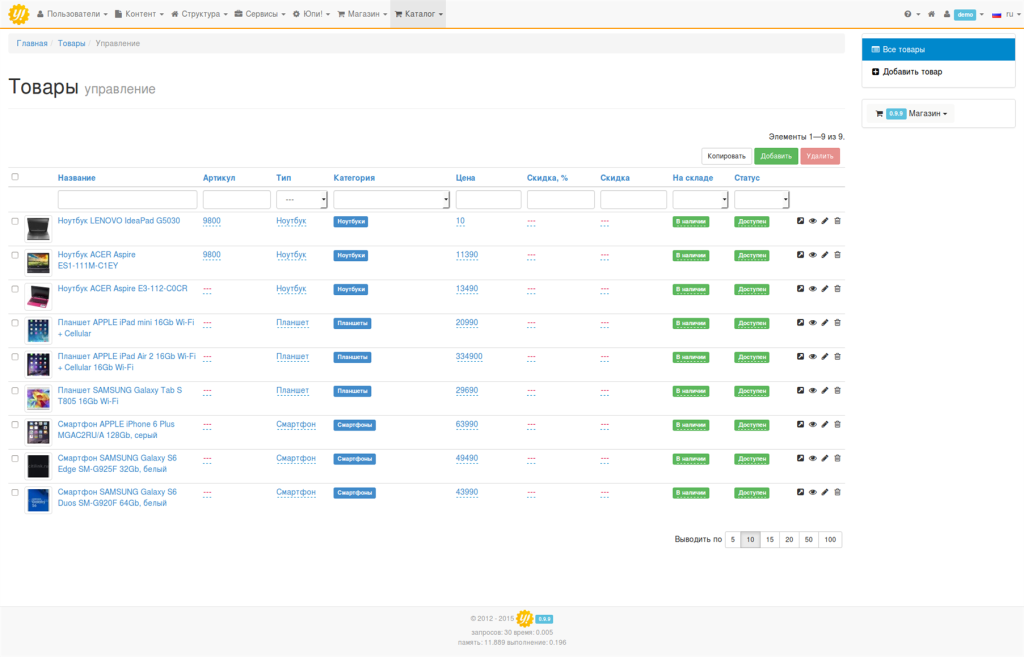The width and height of the screenshot is (1024, 657).
Task: Open the Тип filter dropdown
Action: coord(302,200)
